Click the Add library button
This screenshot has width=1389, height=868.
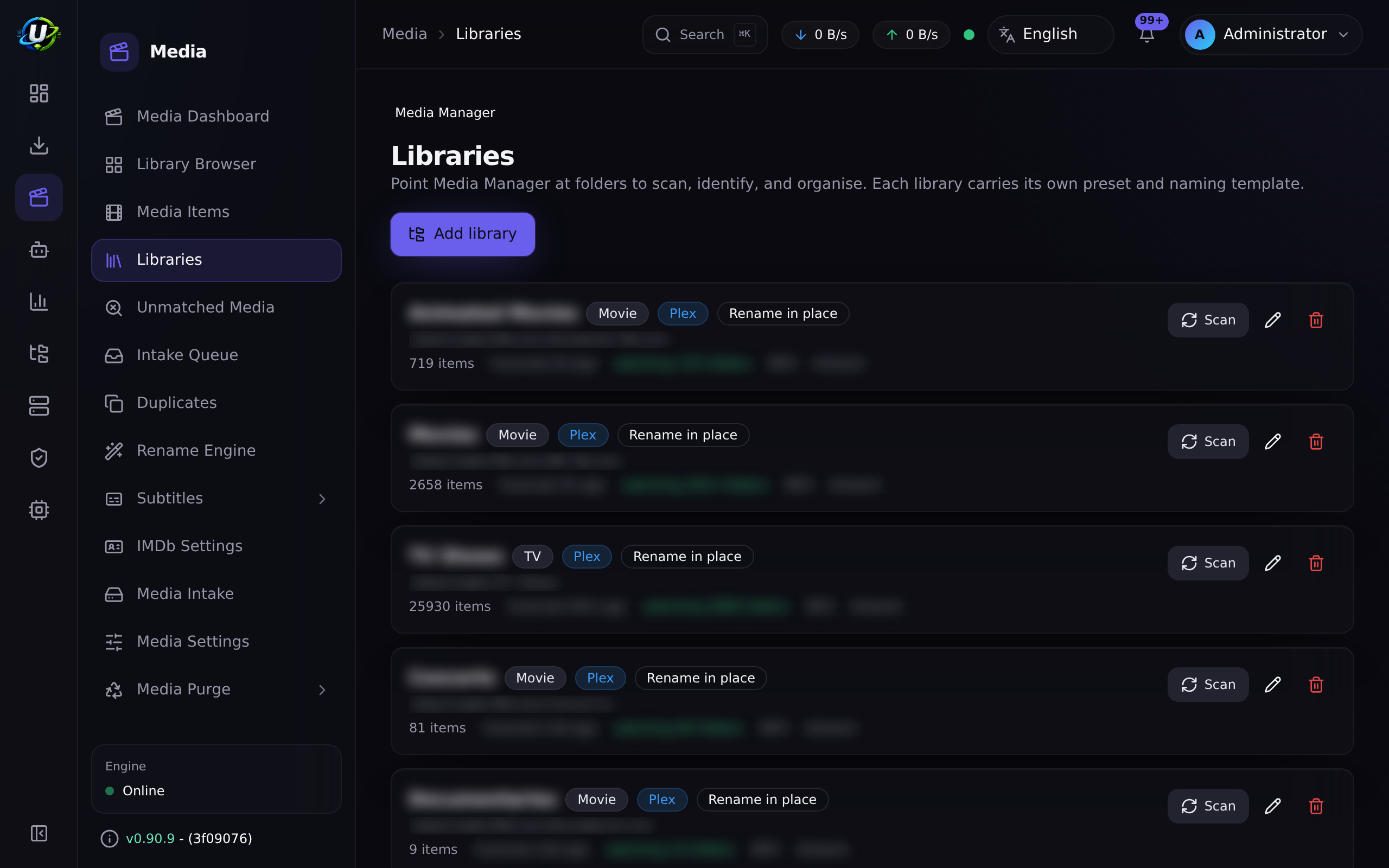463,234
